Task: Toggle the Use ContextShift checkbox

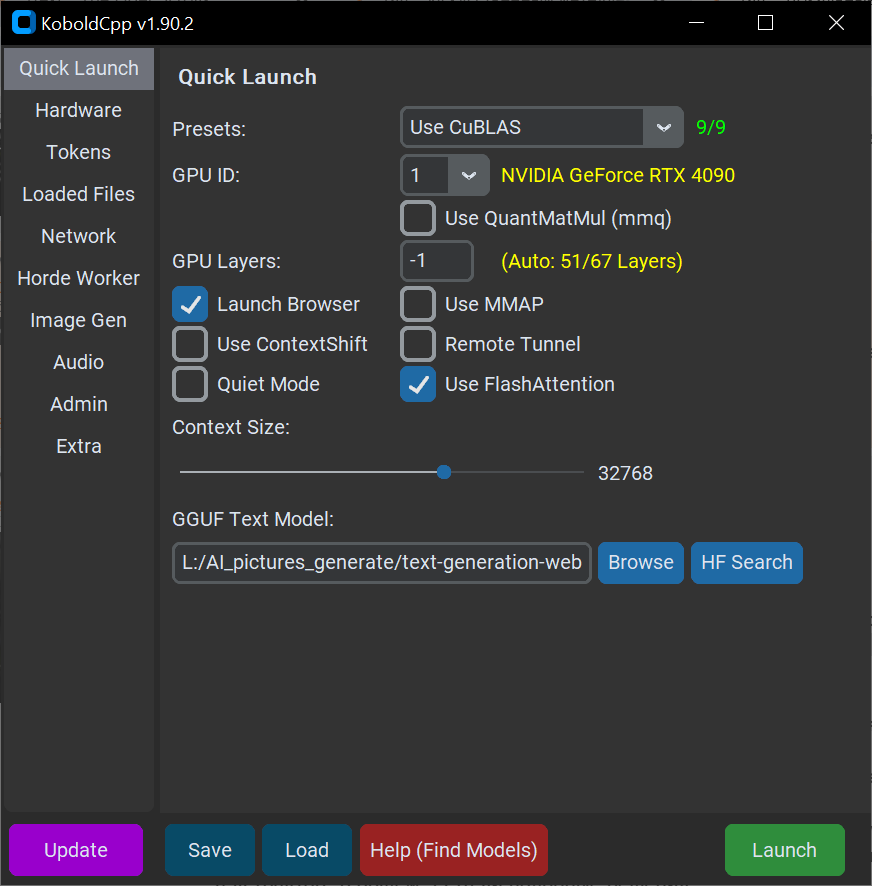Action: point(190,344)
